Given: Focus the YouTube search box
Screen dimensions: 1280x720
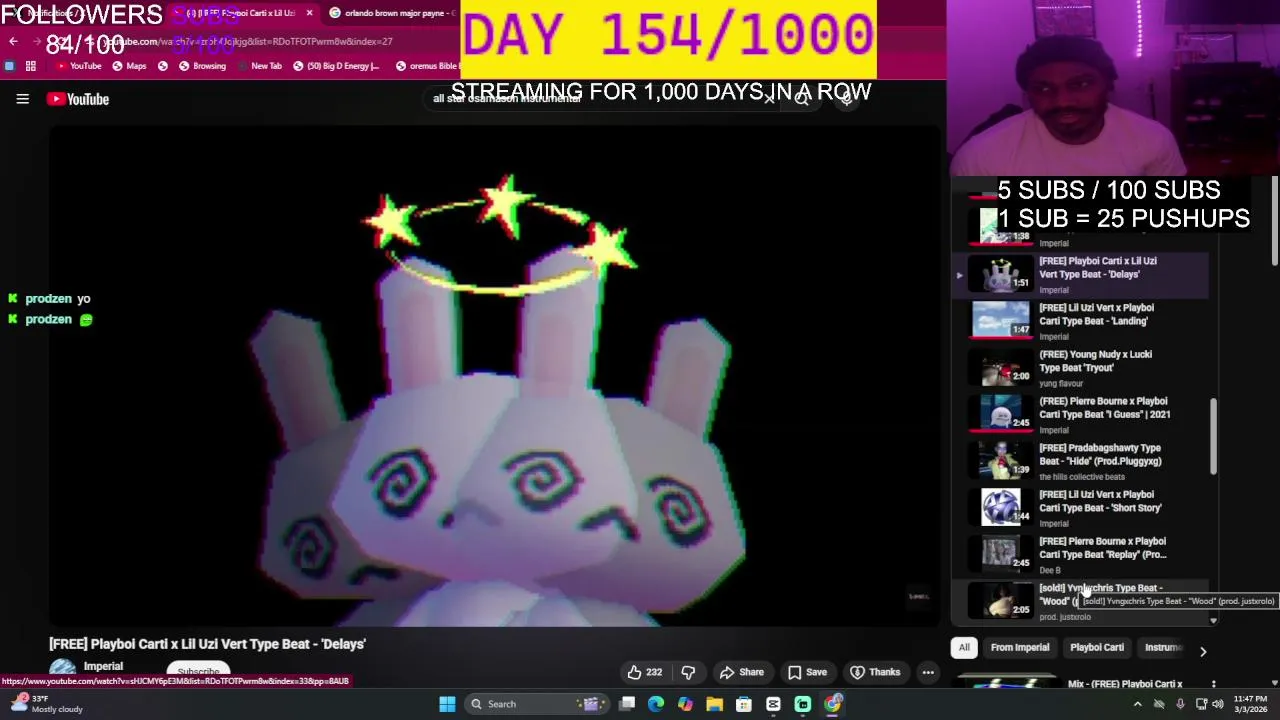Looking at the screenshot, I should point(600,98).
